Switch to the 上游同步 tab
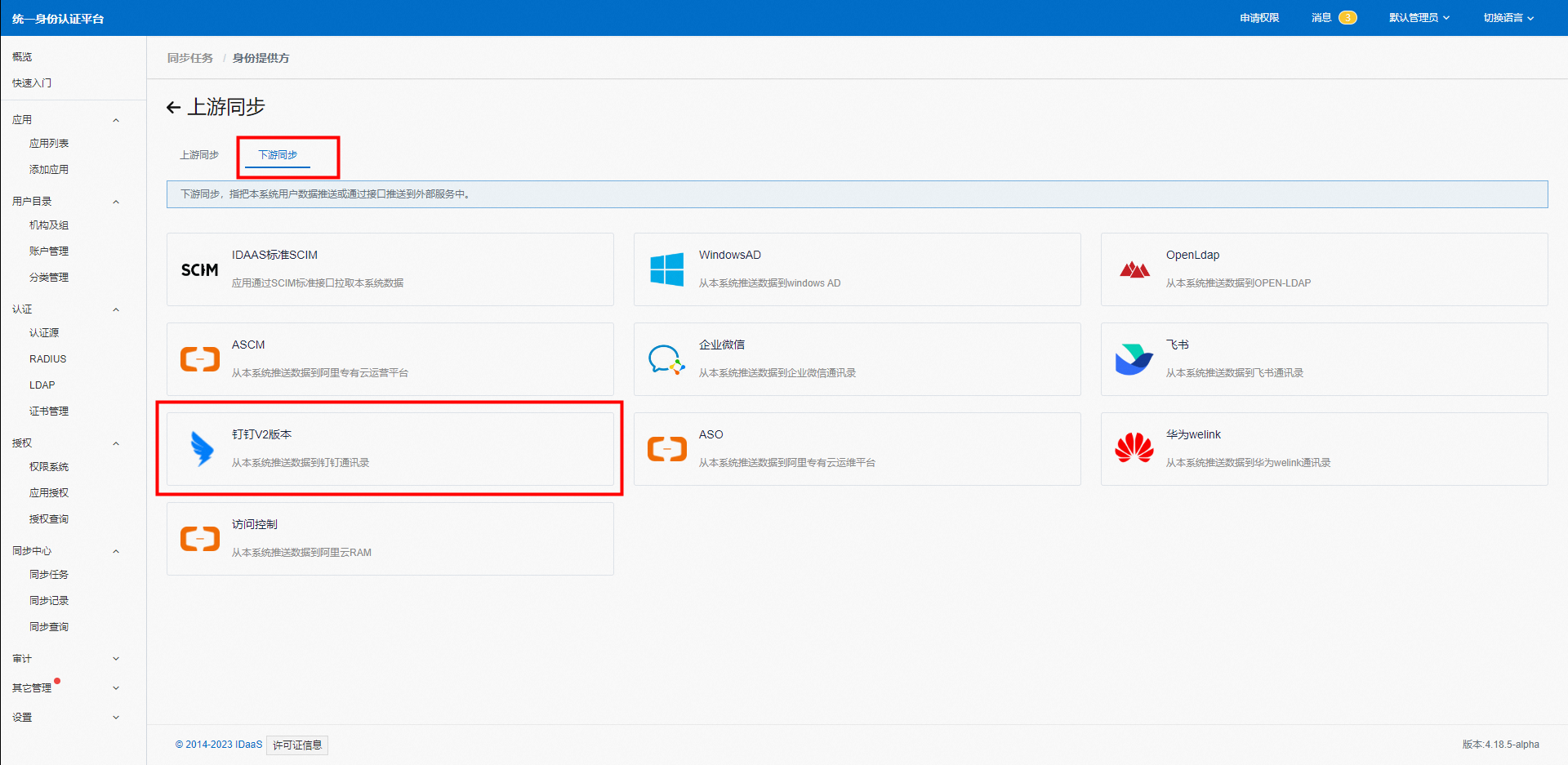 (199, 155)
